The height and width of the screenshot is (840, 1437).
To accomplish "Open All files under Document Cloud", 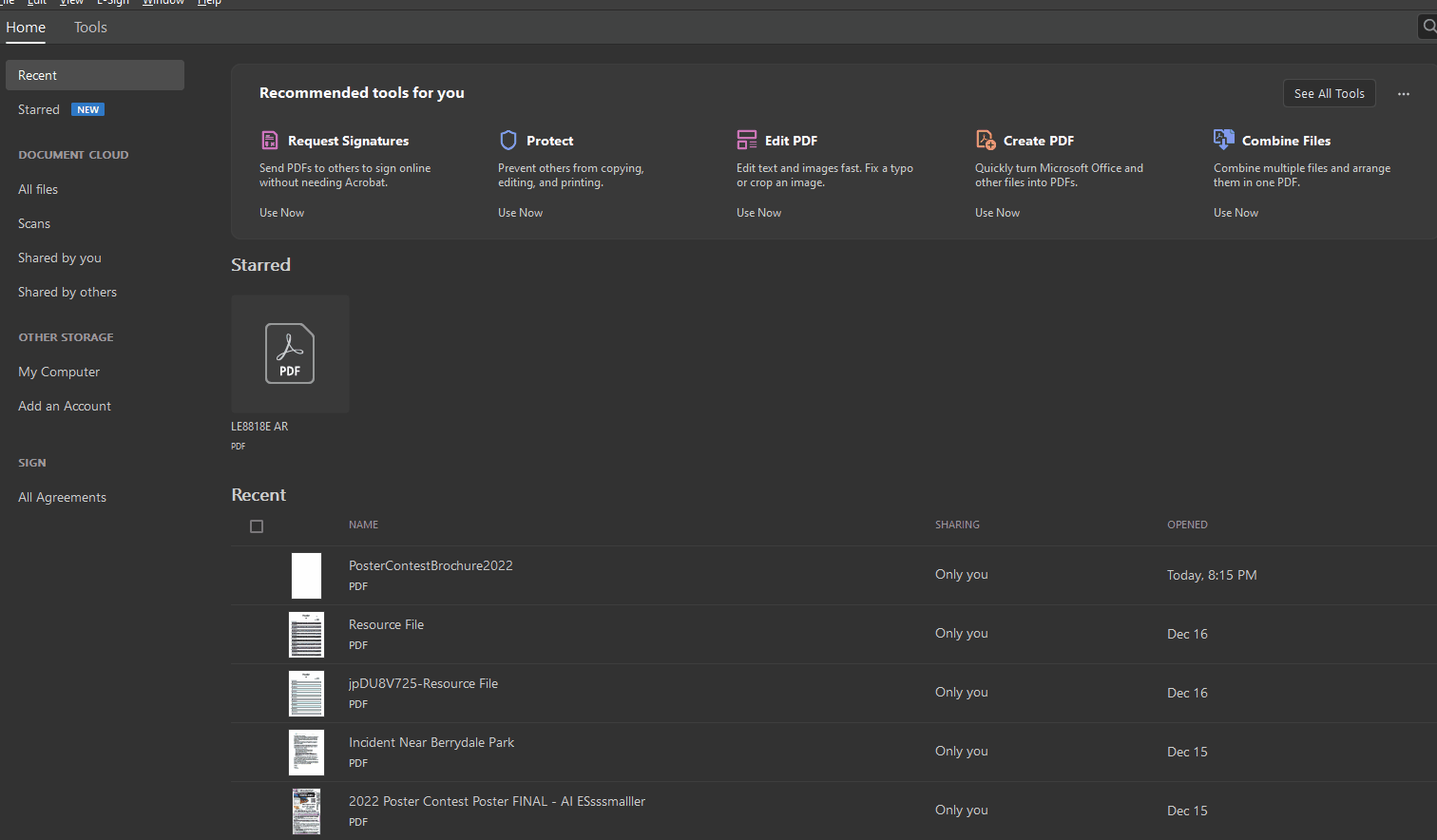I will [37, 188].
